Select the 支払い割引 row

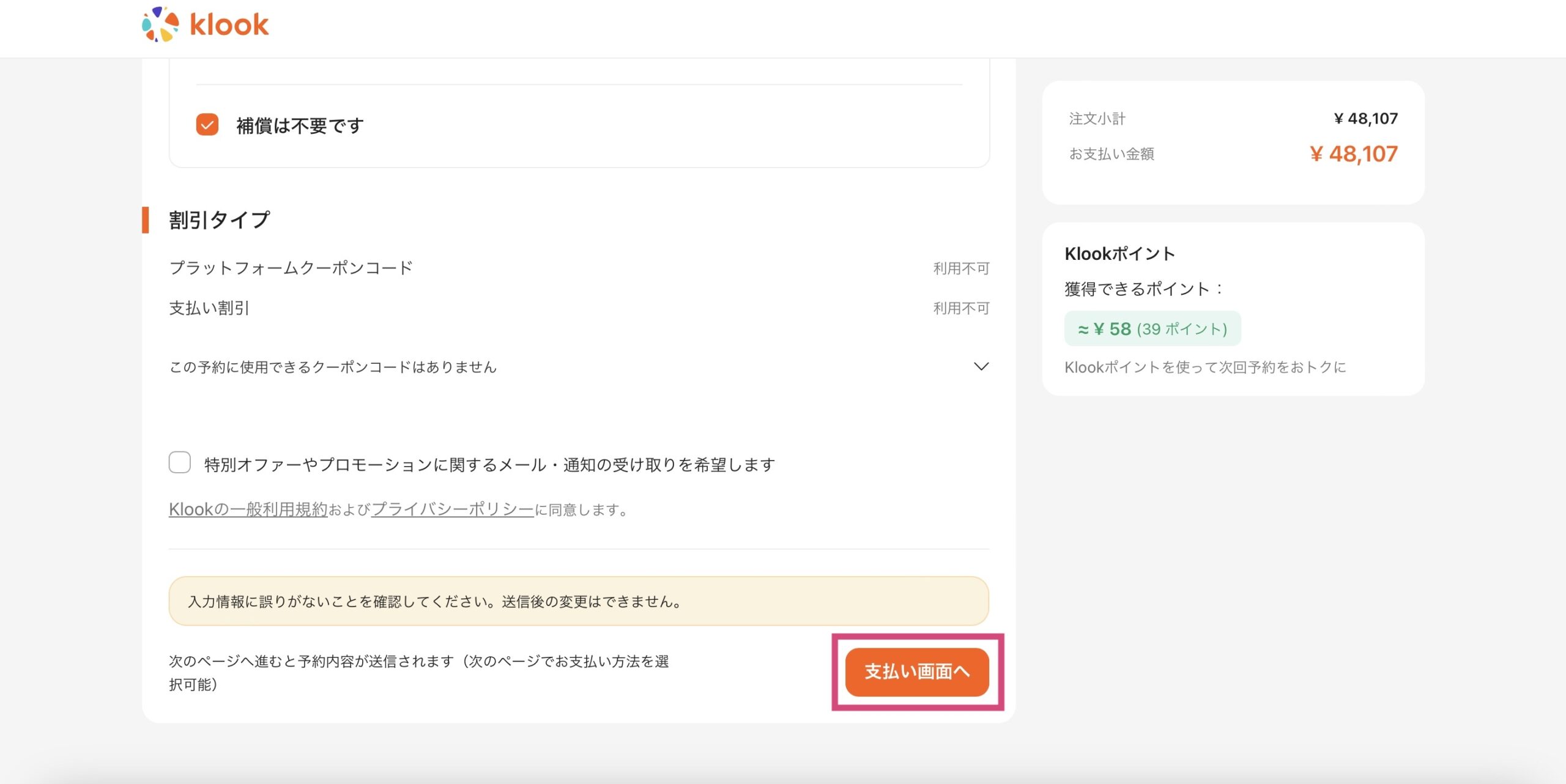[579, 308]
